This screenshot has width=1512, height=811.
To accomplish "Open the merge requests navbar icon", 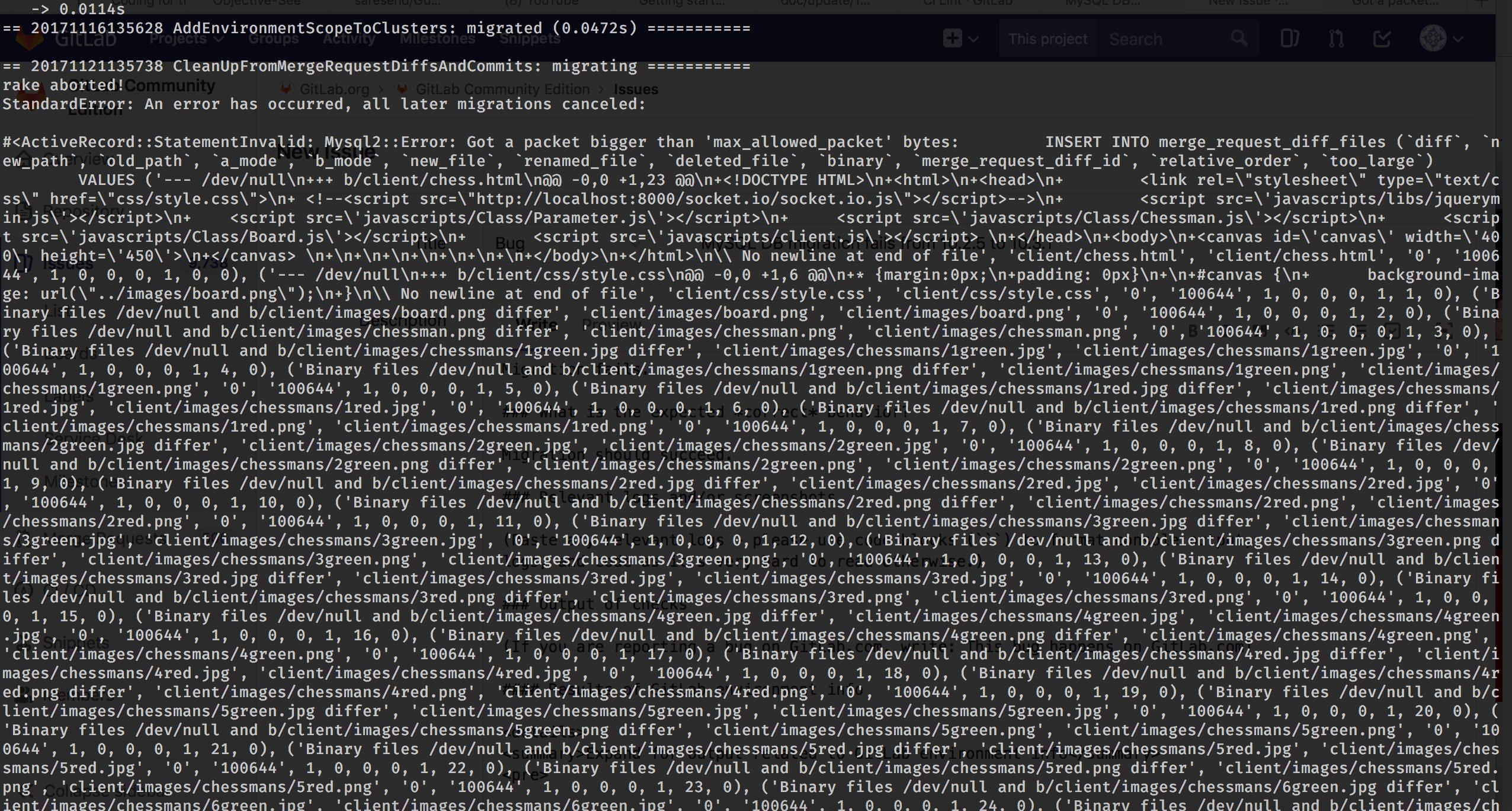I will (1336, 39).
